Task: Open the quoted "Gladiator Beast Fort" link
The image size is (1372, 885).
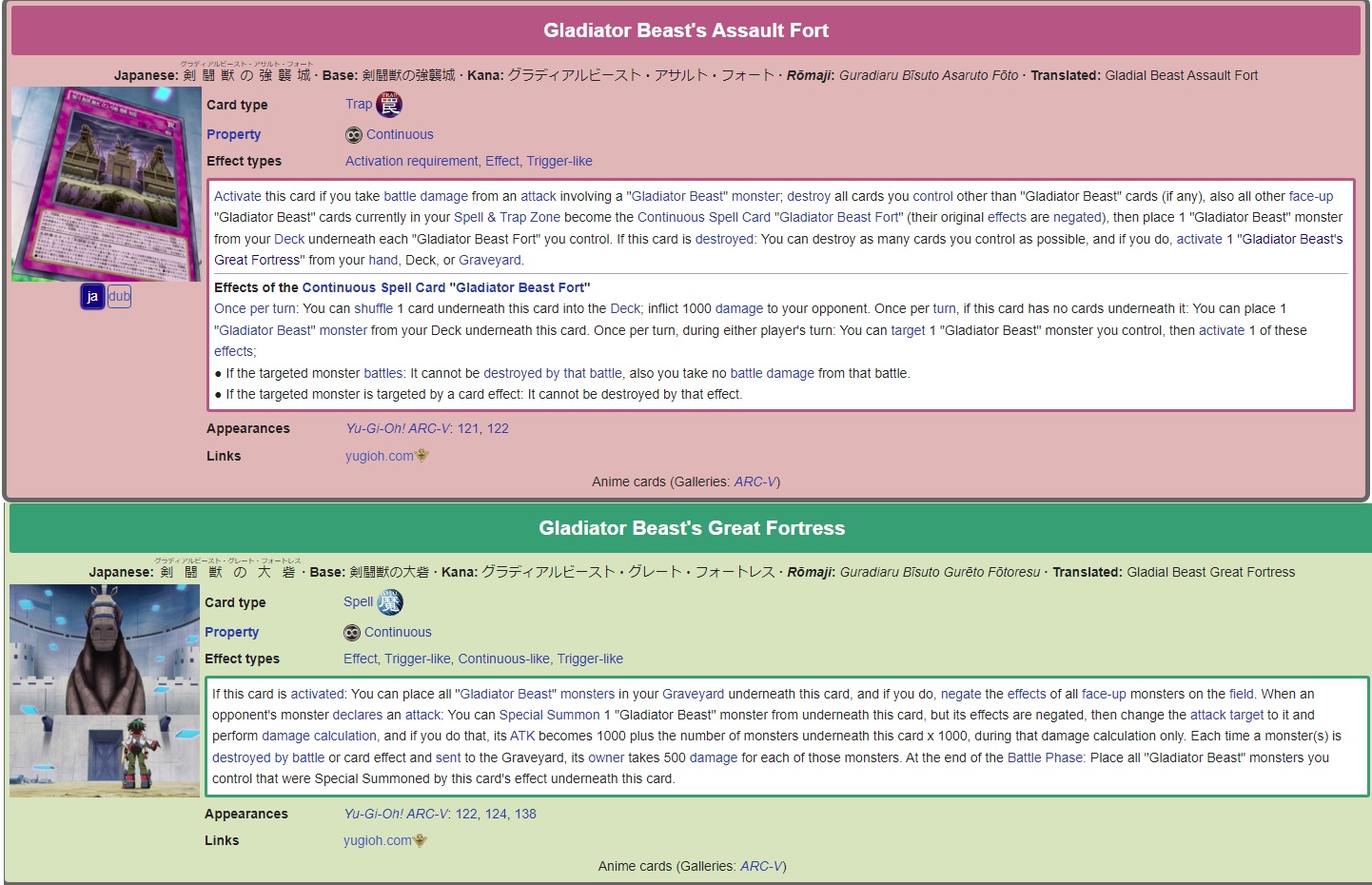Action: pos(839,218)
